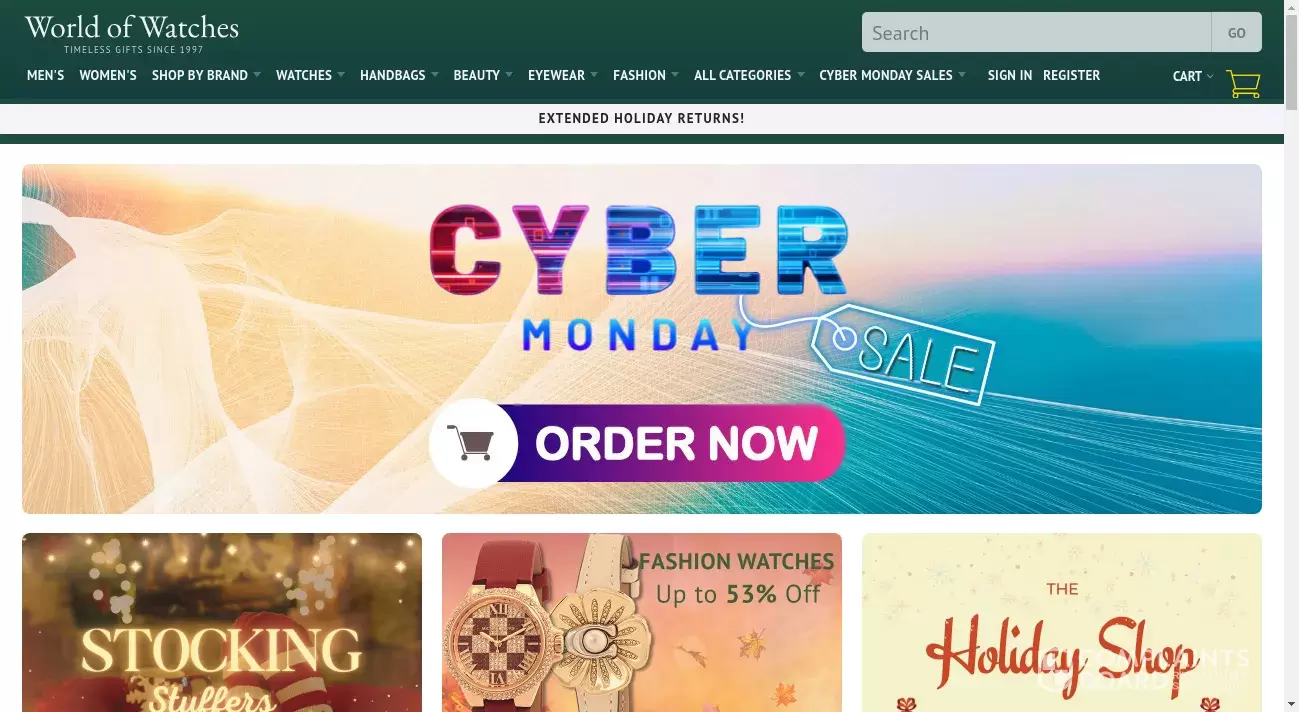The width and height of the screenshot is (1299, 712).
Task: Go to the Women's section
Action: (108, 75)
